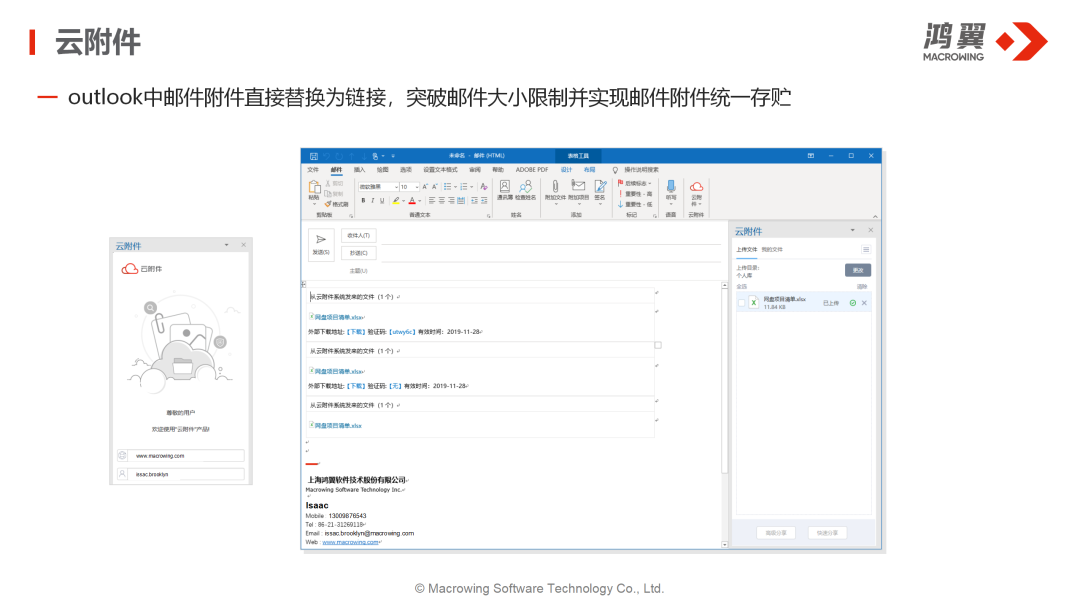Click the first xlsx attachment link in email body
Viewport: 1080px width, 608px height.
[338, 317]
